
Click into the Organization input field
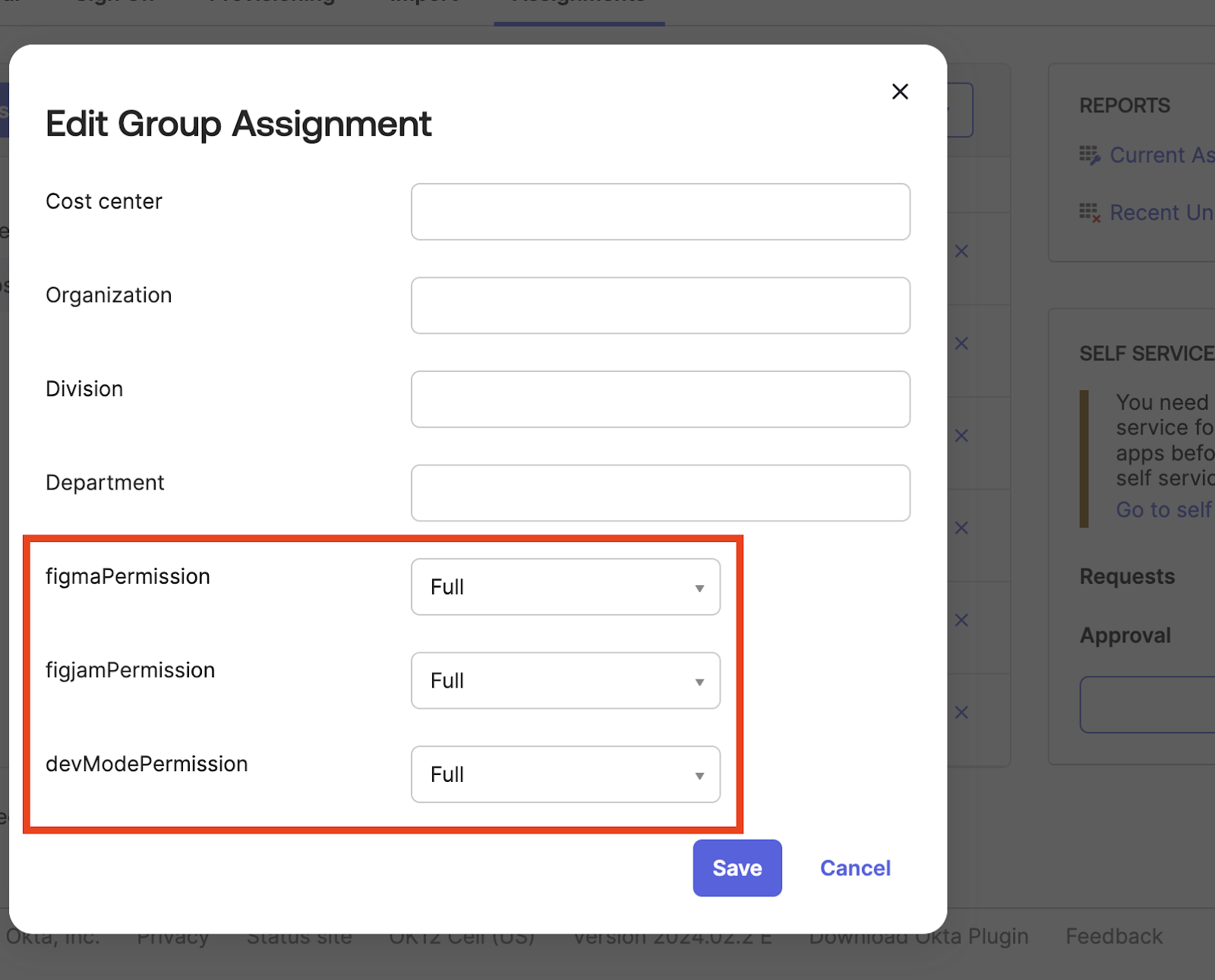click(660, 305)
